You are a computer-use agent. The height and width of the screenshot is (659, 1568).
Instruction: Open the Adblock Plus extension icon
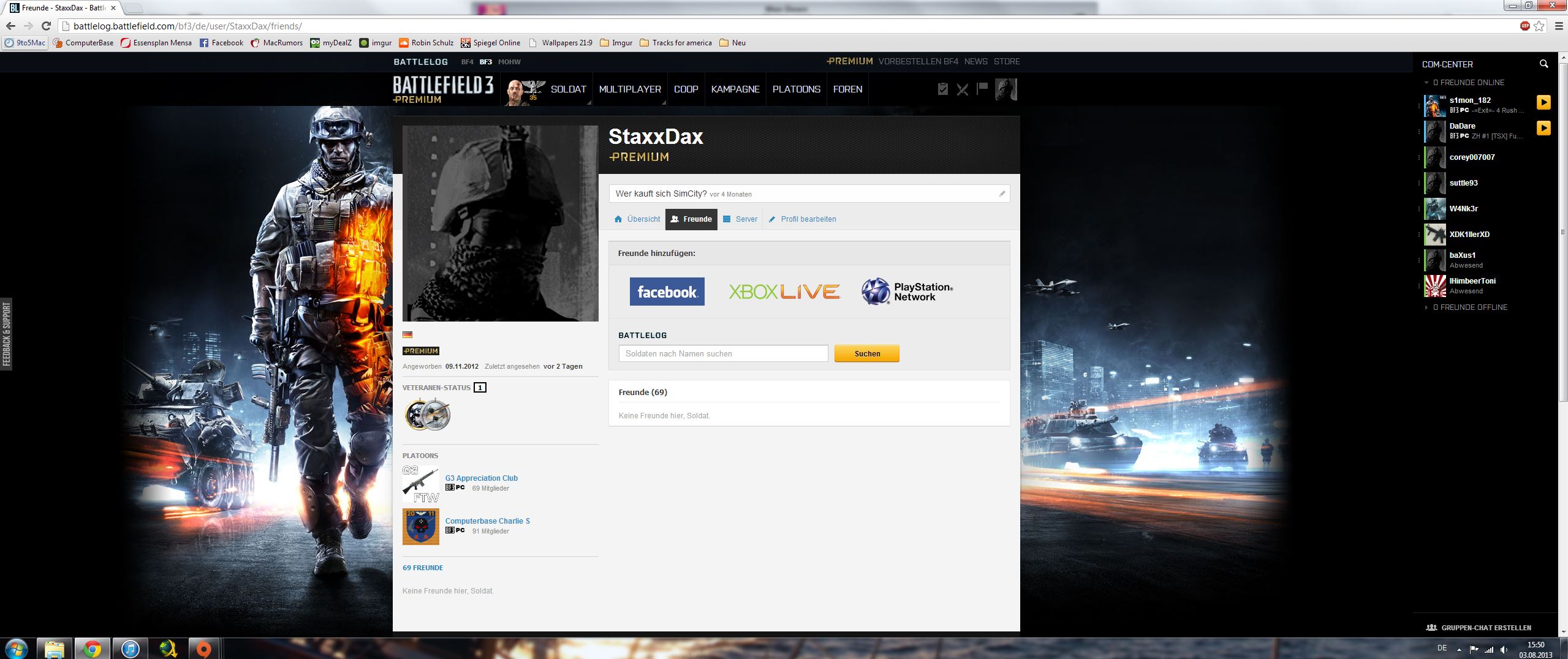click(1525, 26)
